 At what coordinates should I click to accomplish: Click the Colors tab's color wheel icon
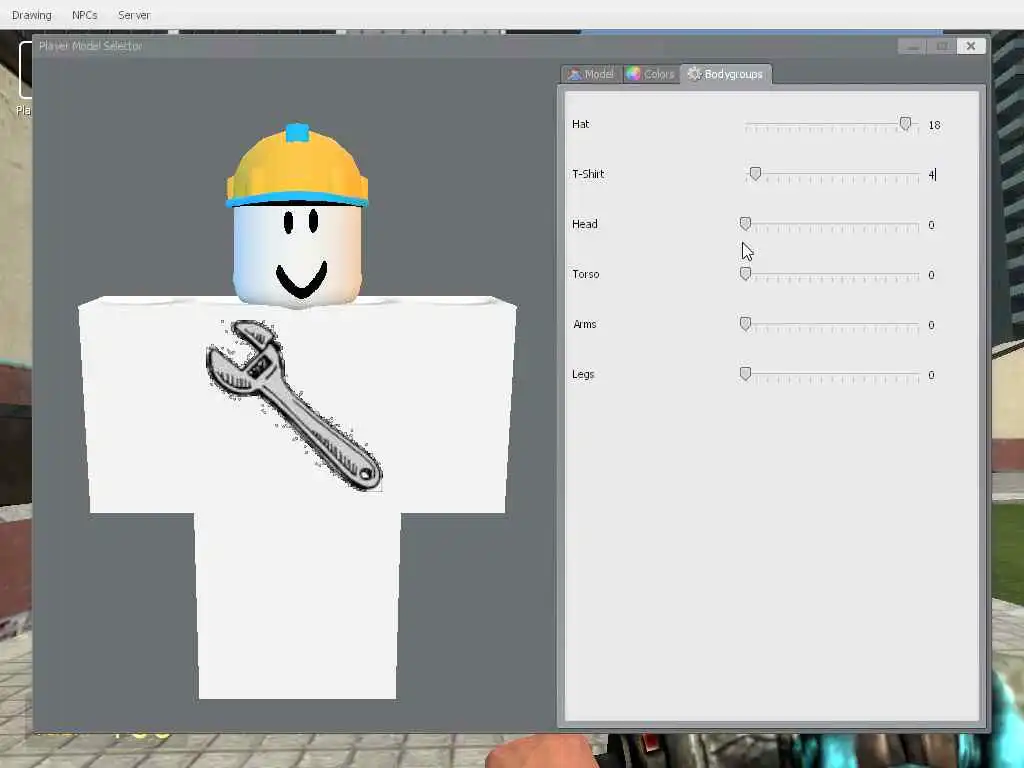point(633,74)
